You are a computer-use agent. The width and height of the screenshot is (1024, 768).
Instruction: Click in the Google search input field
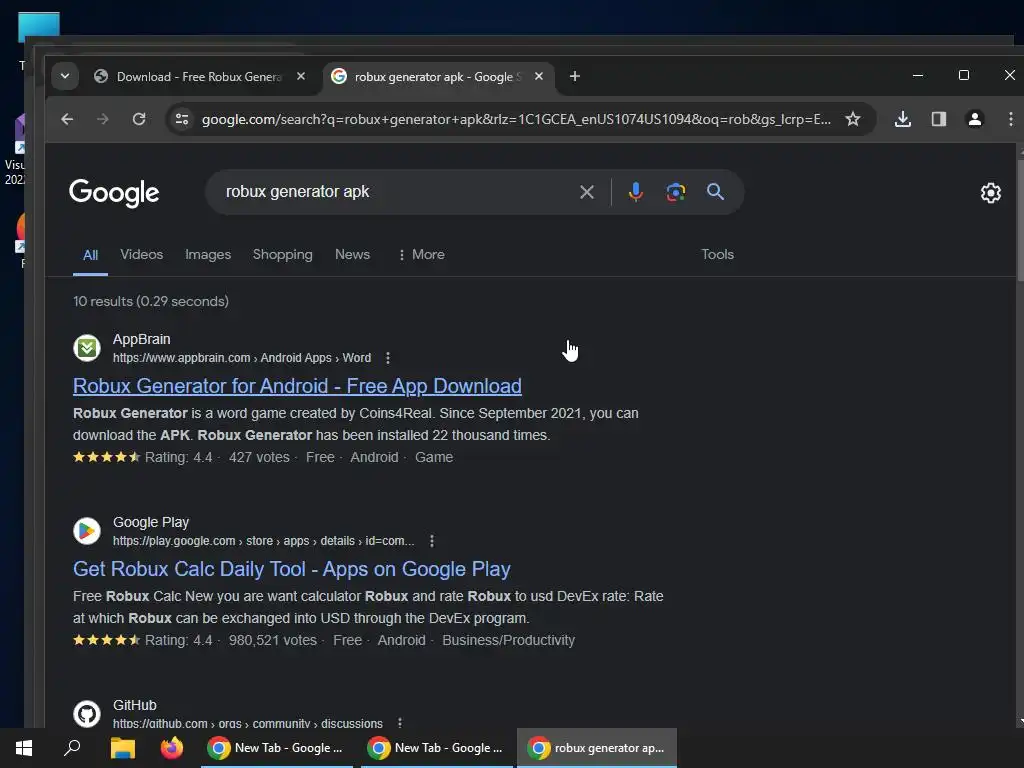point(395,192)
